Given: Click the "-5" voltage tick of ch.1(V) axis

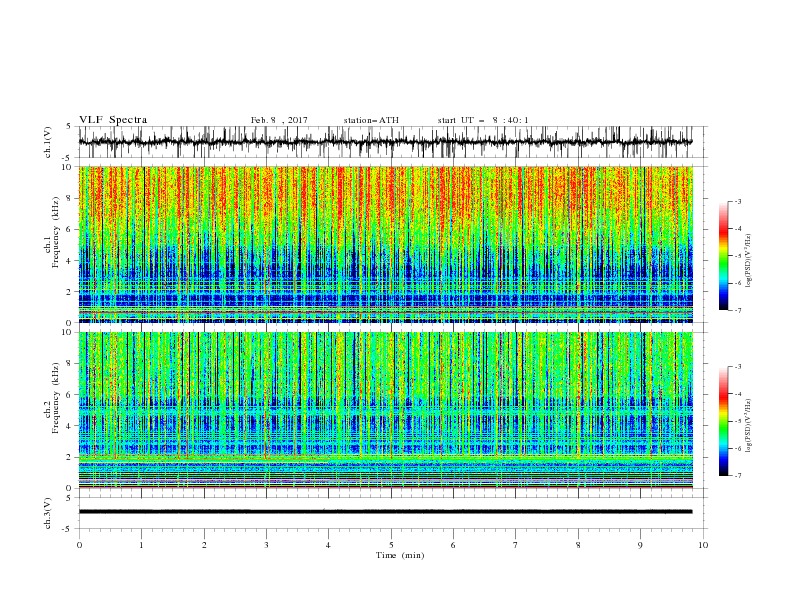Looking at the screenshot, I should click(68, 158).
